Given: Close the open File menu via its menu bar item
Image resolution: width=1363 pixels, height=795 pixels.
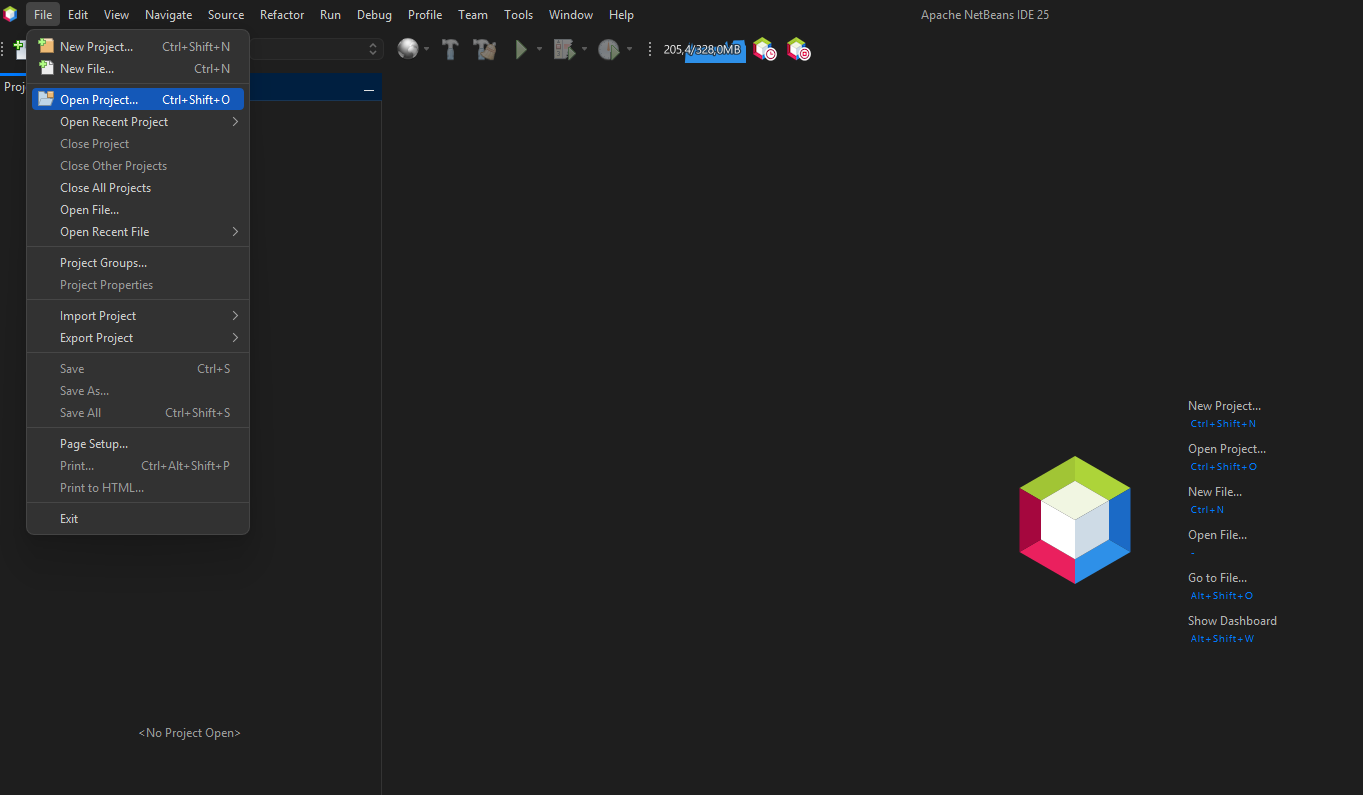Looking at the screenshot, I should click(x=43, y=15).
